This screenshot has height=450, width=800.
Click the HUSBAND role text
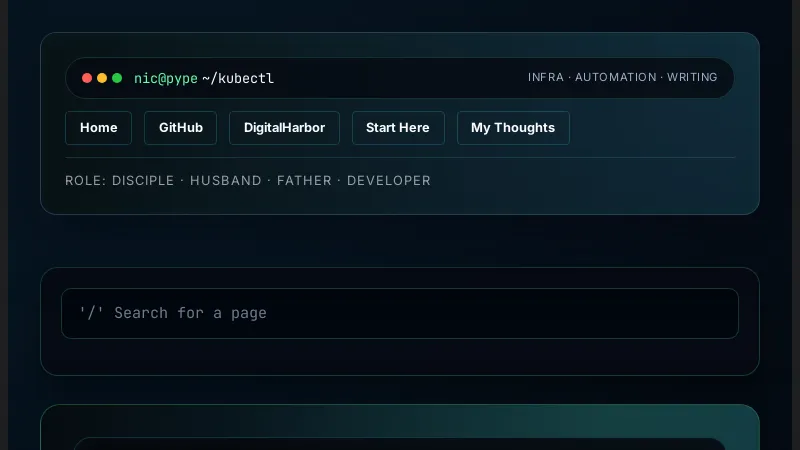click(x=225, y=181)
